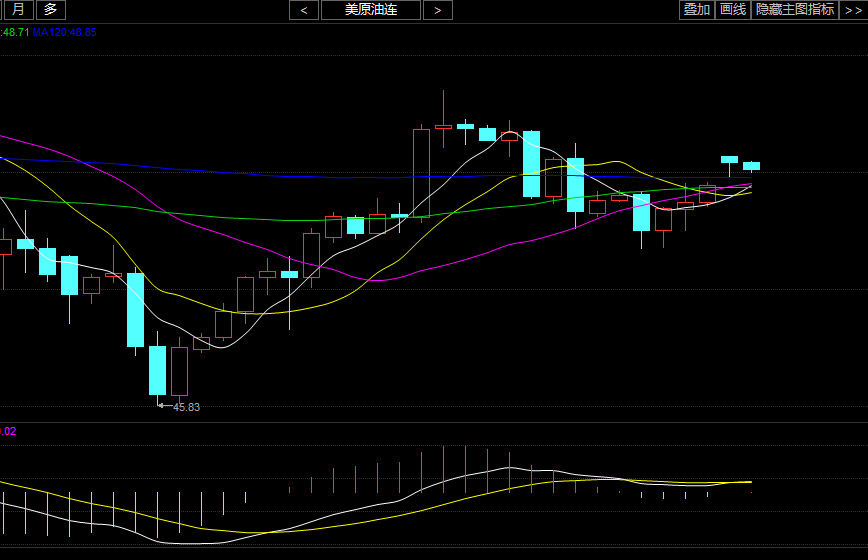
Task: Click the hollow candle above the 45.83 label
Action: coord(179,371)
